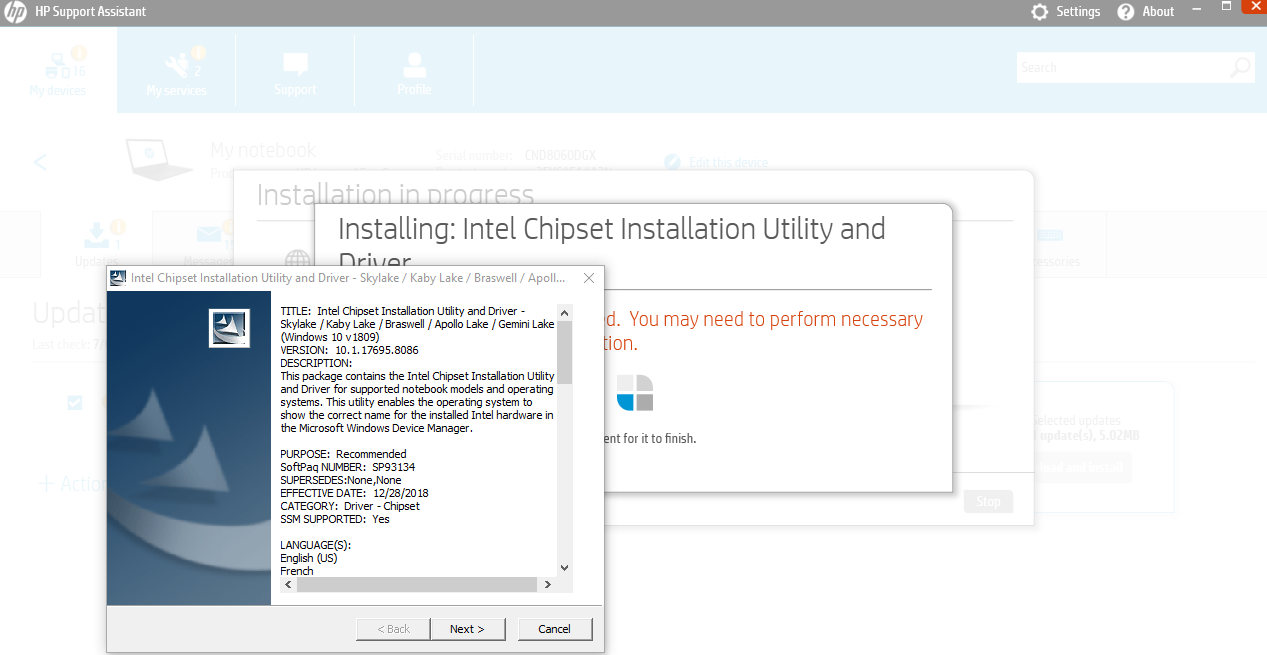Open the Support section
The height and width of the screenshot is (655, 1267).
(294, 70)
